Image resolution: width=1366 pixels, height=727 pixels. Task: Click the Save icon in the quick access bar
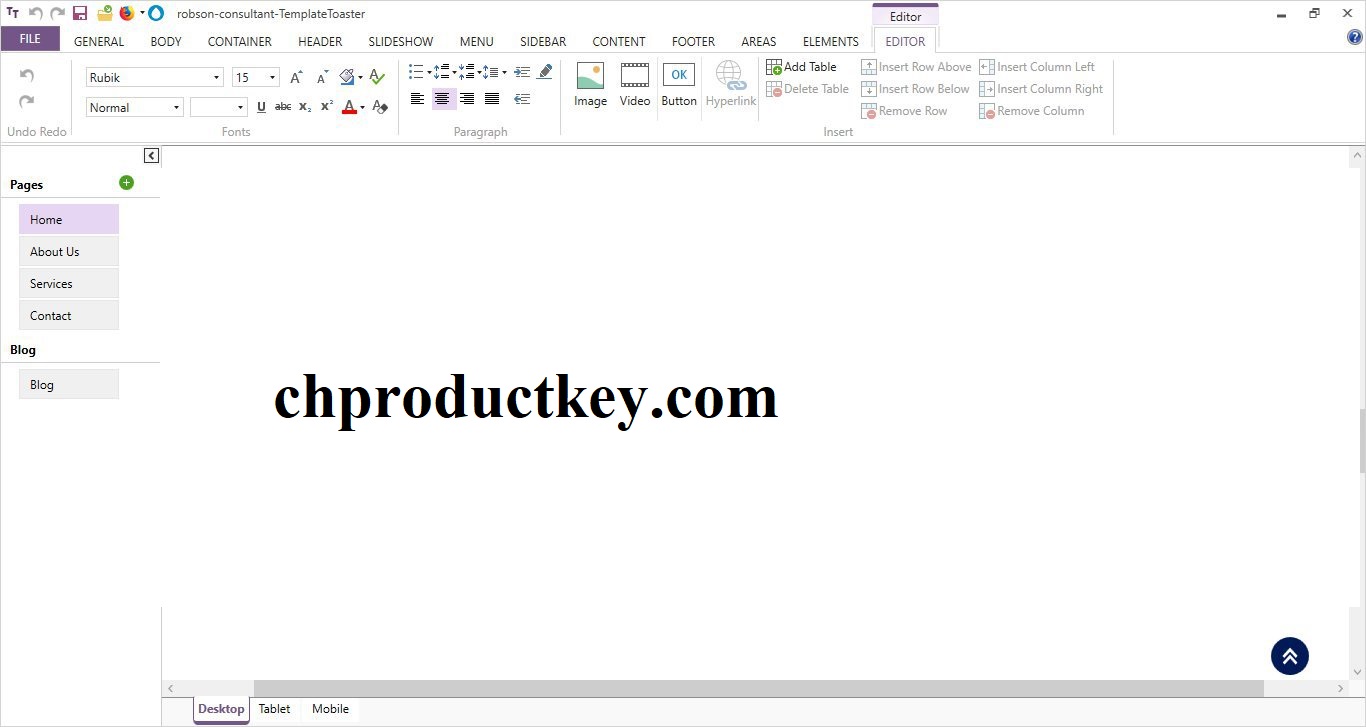(80, 13)
